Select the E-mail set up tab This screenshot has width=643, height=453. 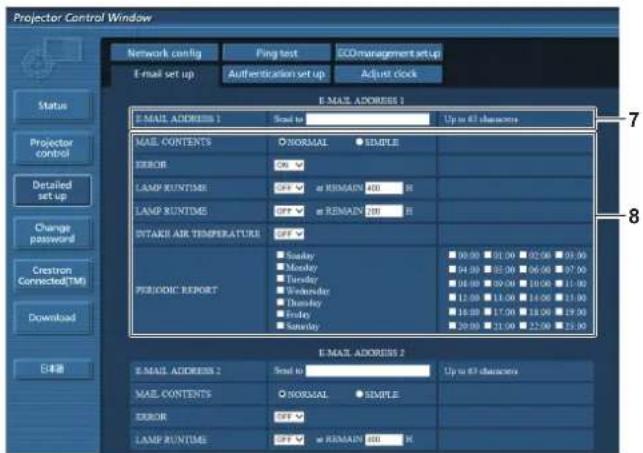coord(164,74)
